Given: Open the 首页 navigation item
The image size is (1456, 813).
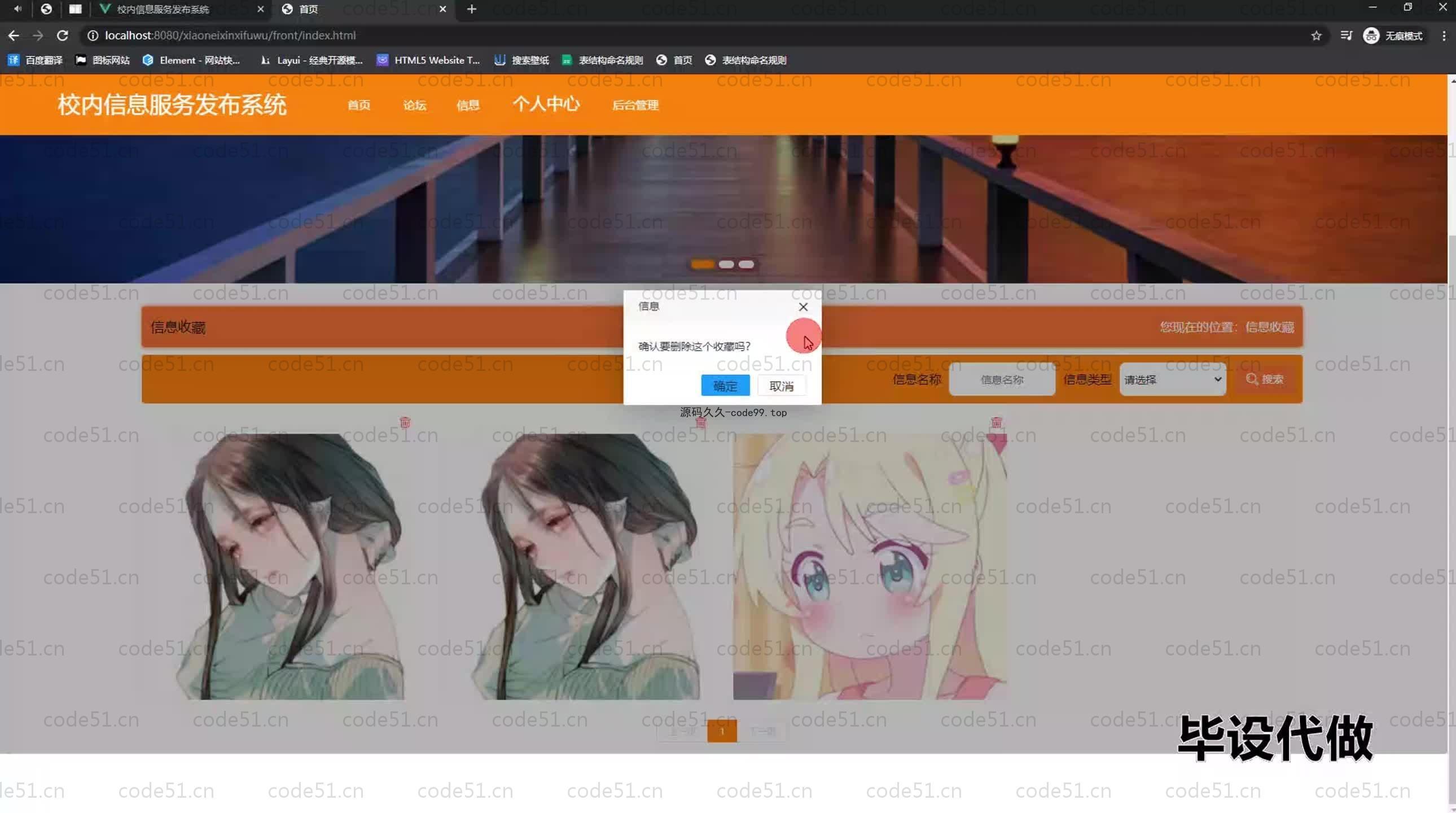Looking at the screenshot, I should pyautogui.click(x=358, y=105).
